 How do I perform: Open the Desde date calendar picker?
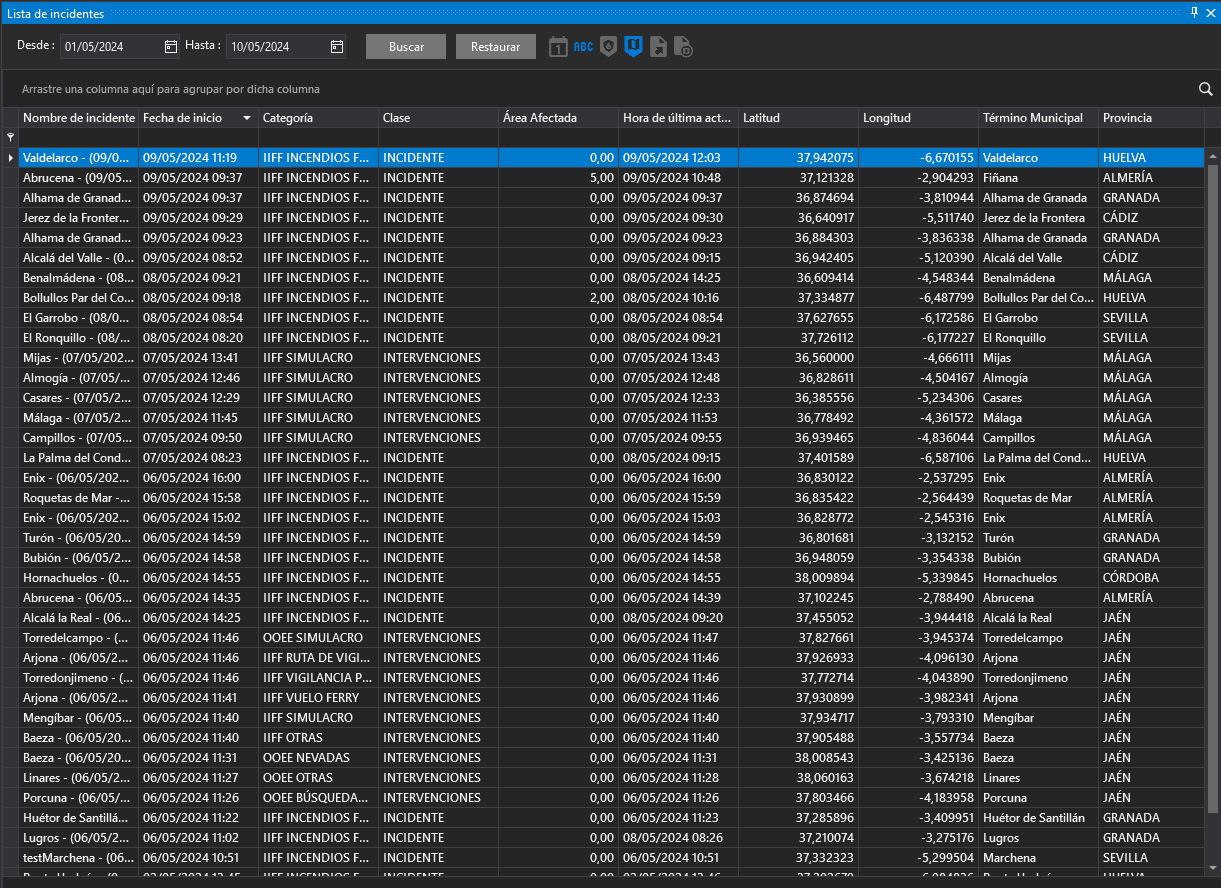click(x=170, y=47)
